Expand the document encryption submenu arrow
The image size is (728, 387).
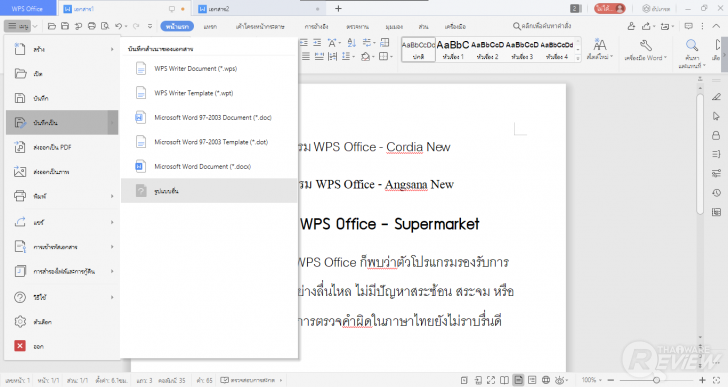112,247
